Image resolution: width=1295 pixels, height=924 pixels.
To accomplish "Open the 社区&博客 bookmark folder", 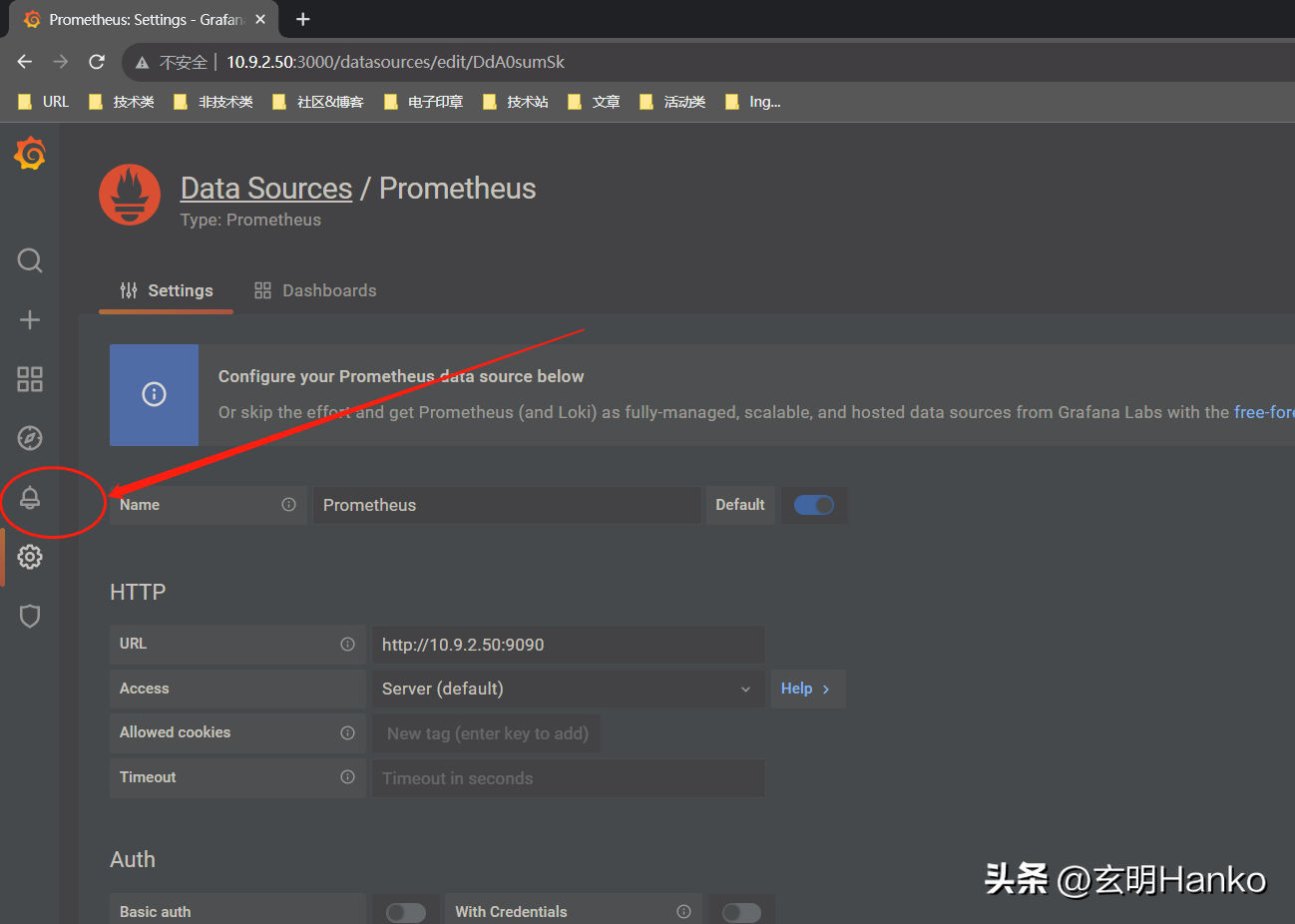I will pos(318,102).
